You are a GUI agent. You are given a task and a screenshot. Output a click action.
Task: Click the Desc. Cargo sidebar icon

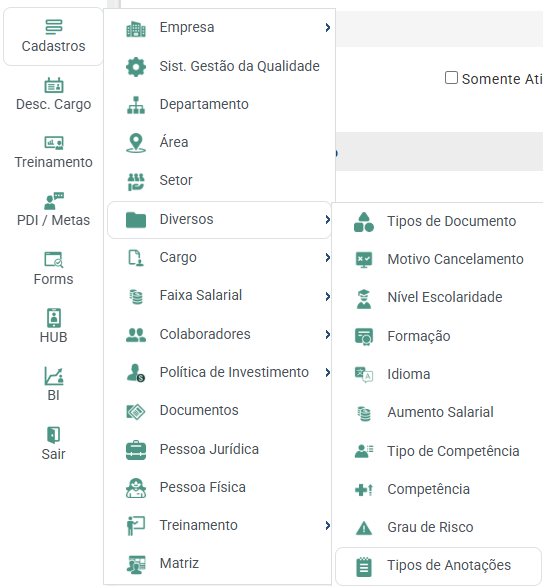[x=54, y=85]
